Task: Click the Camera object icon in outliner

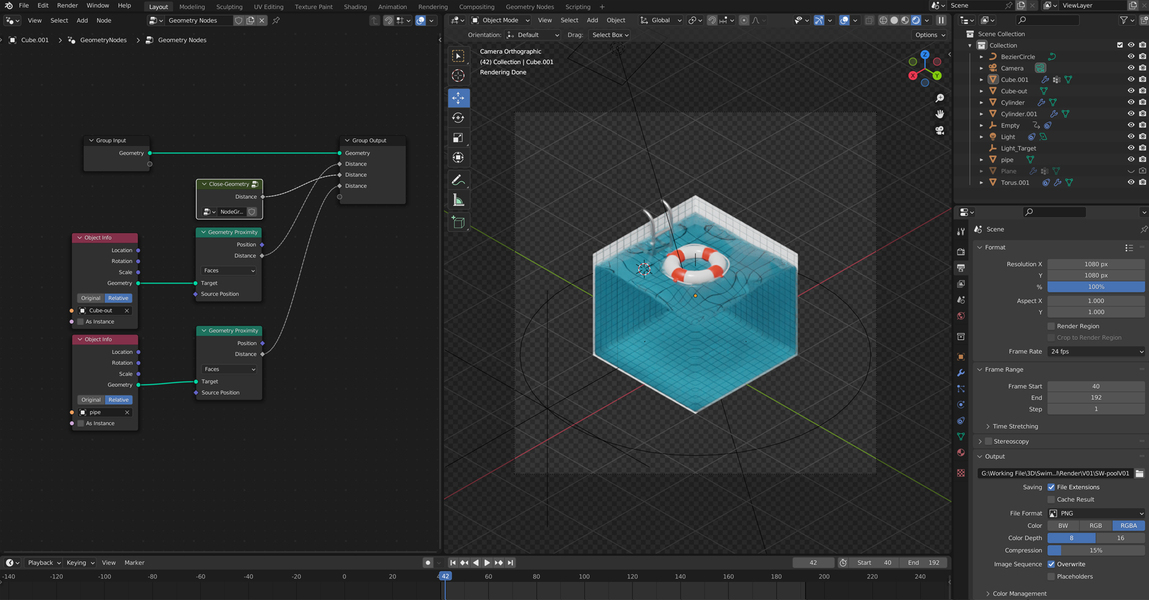Action: [x=993, y=68]
